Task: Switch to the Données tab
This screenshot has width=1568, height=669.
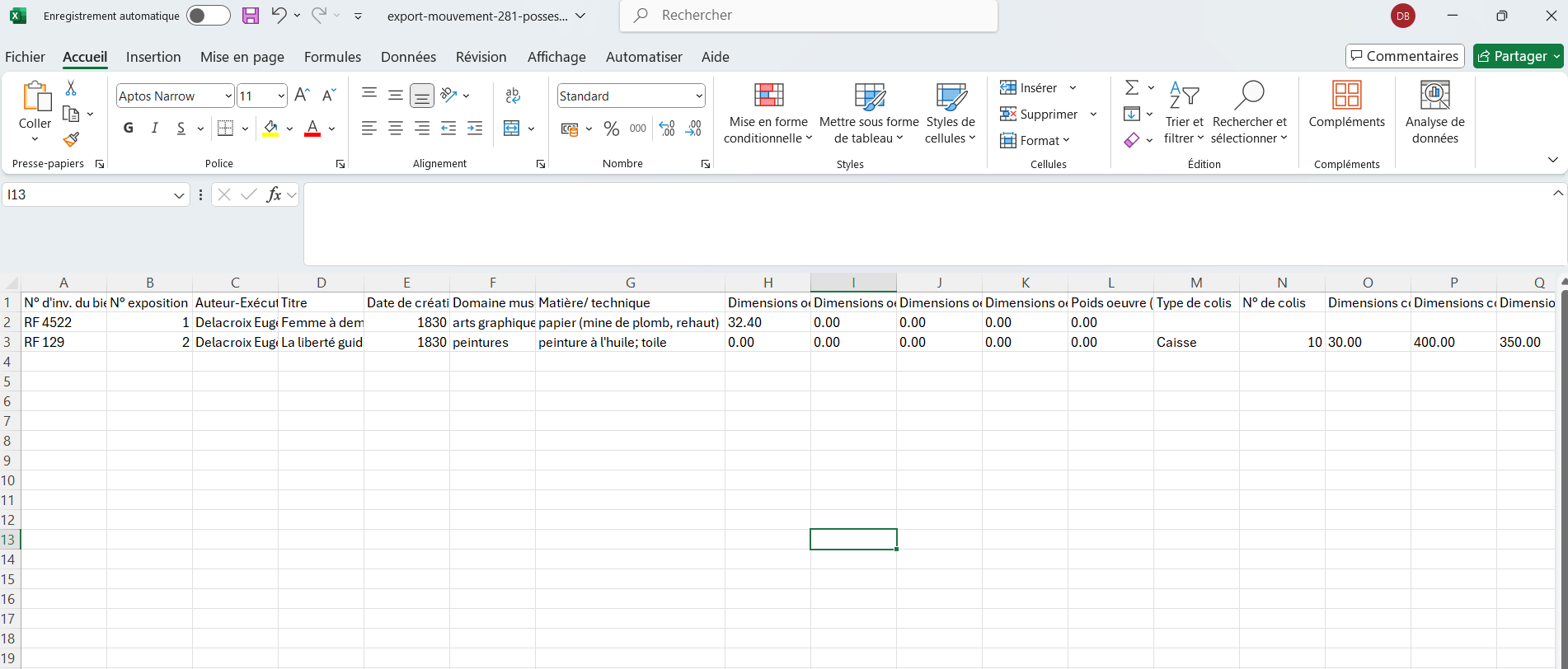Action: click(x=408, y=57)
